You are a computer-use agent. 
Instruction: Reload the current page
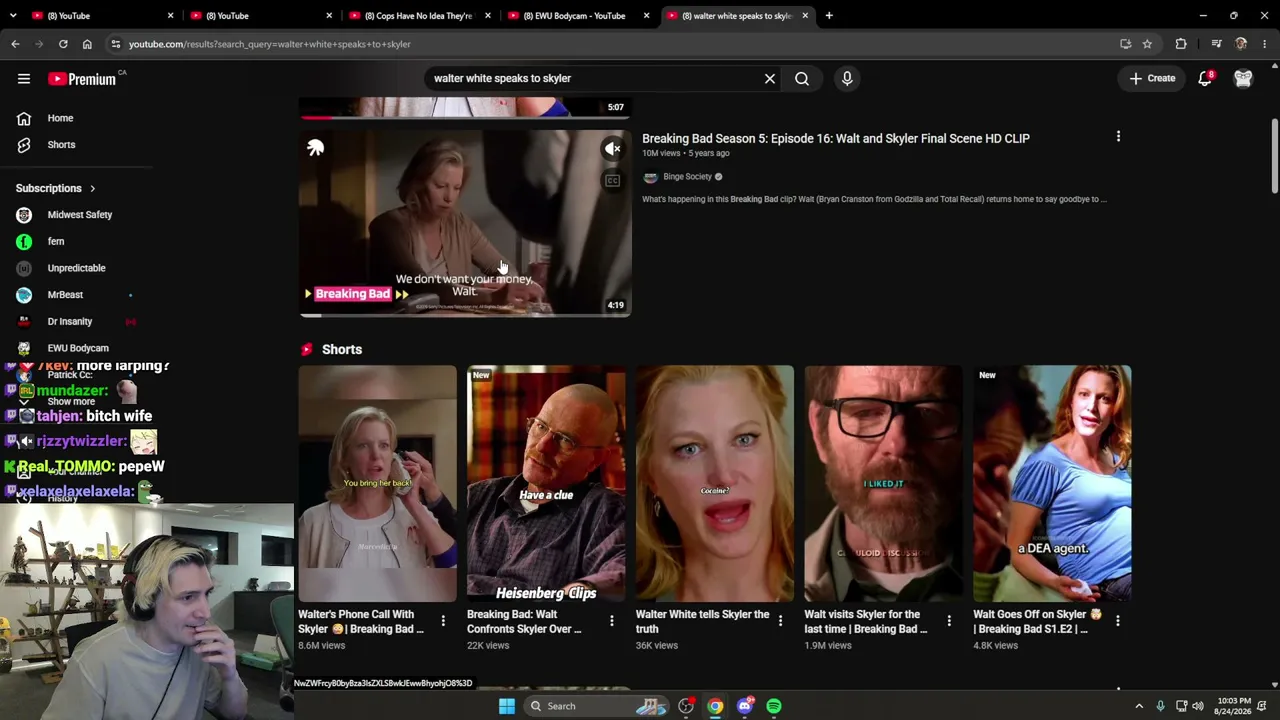click(63, 44)
